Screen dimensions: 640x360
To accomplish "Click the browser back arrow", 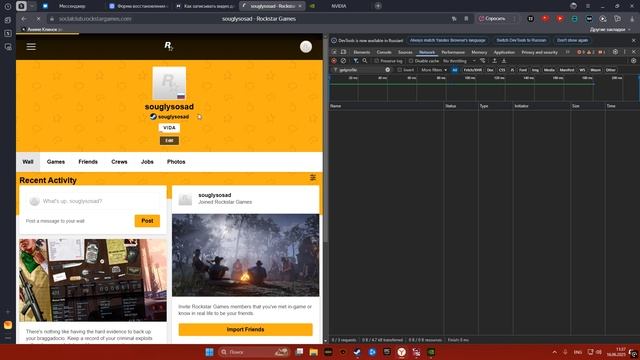I will [x=24, y=19].
